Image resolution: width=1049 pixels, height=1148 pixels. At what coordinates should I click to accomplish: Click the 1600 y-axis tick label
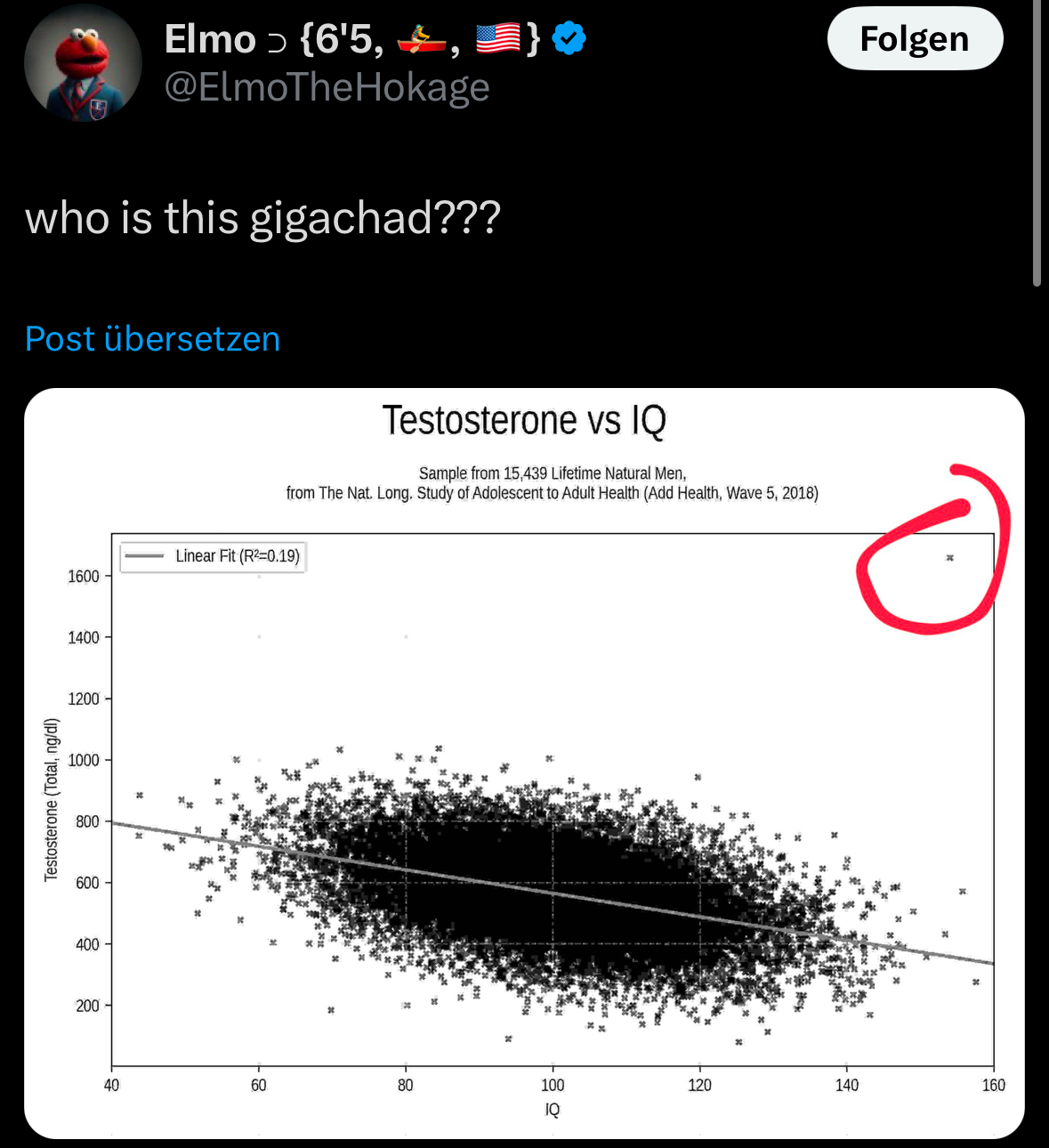tap(84, 577)
